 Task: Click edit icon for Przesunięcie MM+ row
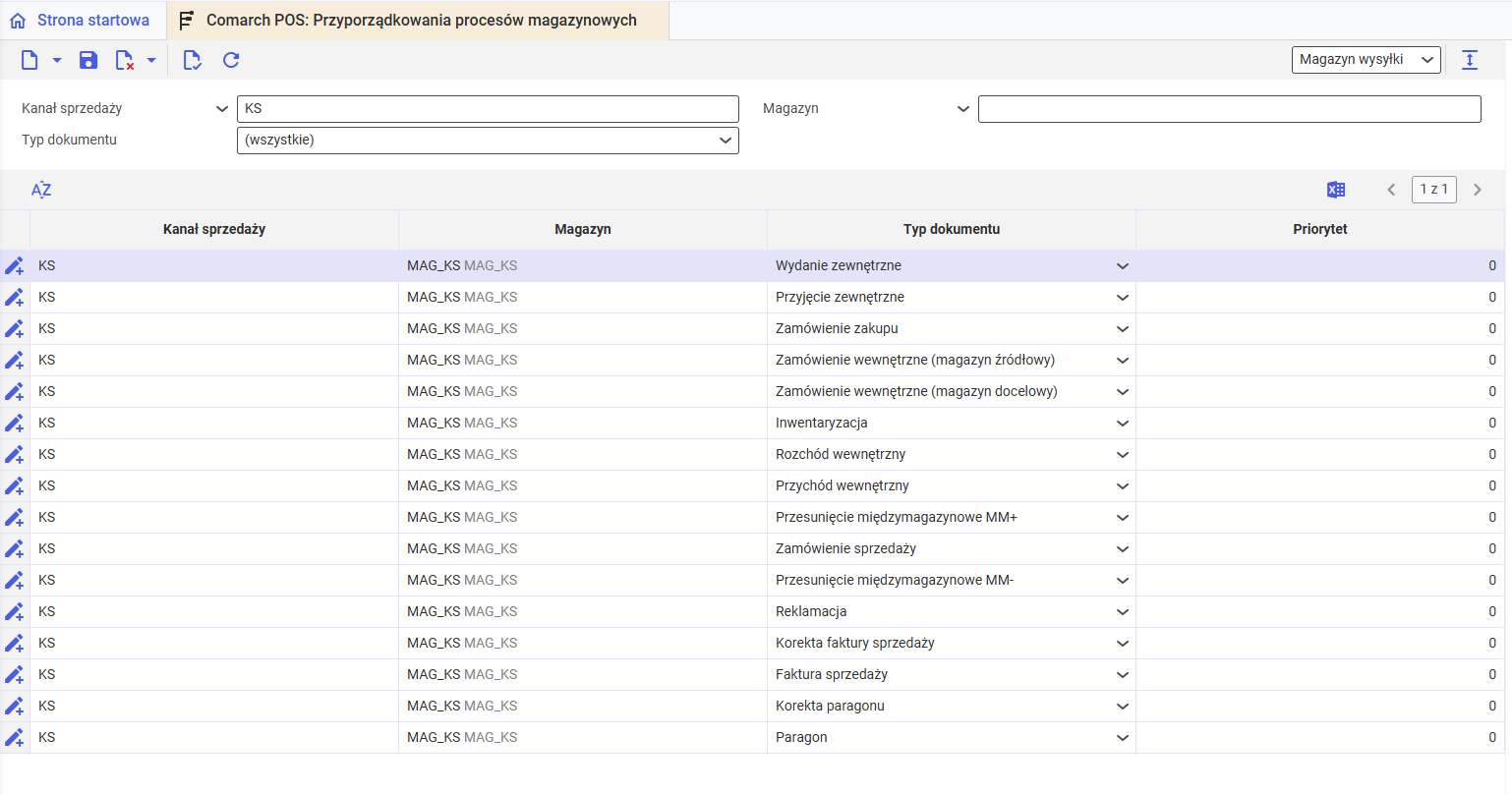pos(15,518)
